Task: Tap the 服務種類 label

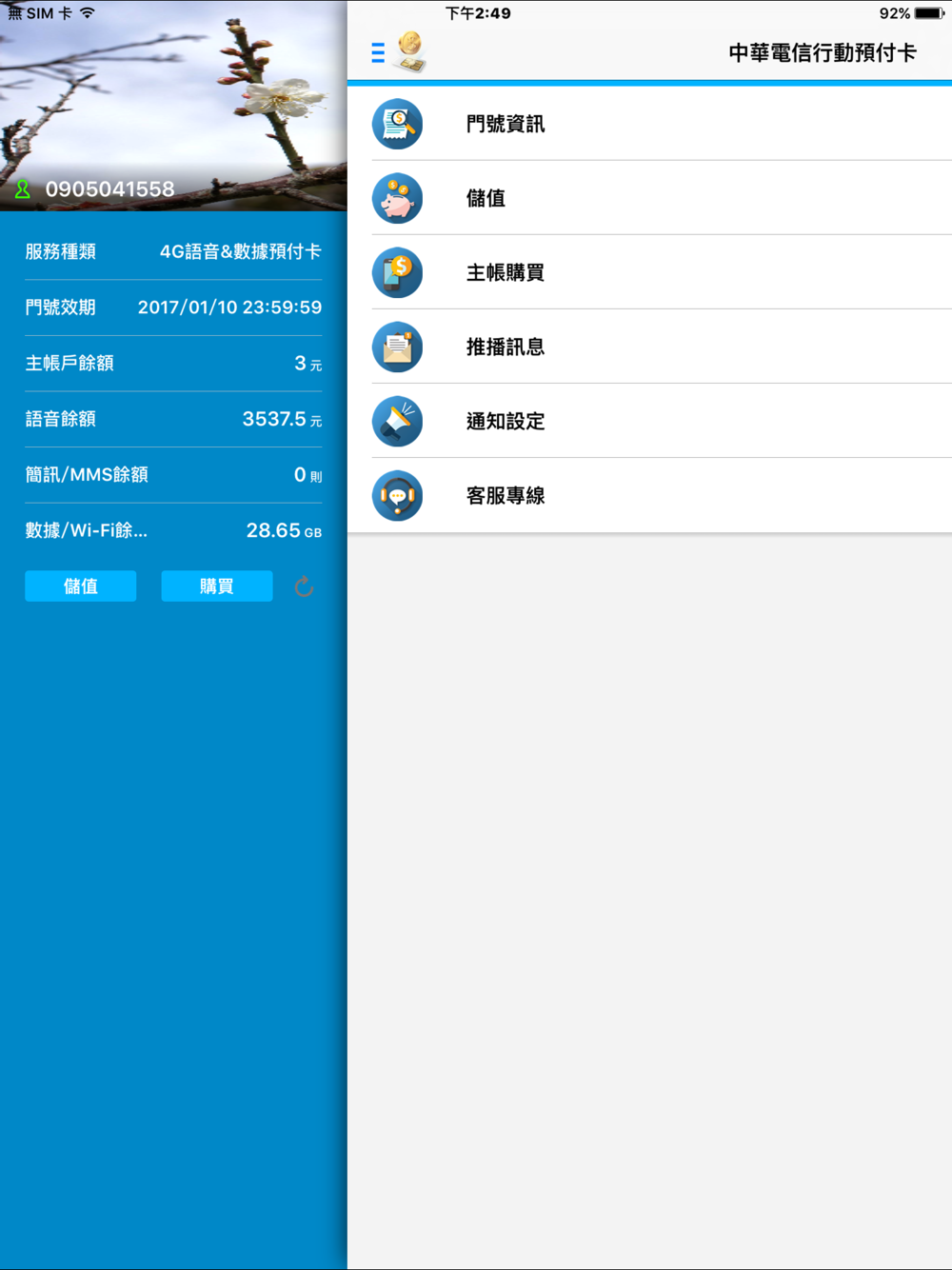Action: click(x=61, y=251)
